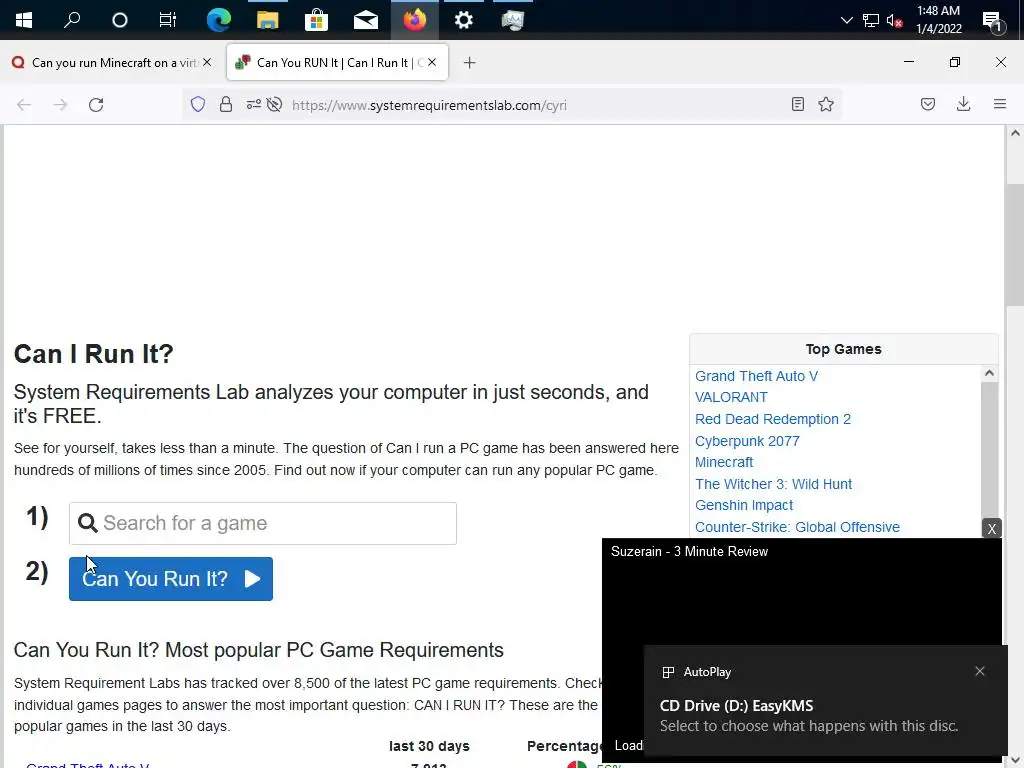Open the pinned monitor utility taskbar icon
Image resolution: width=1024 pixels, height=768 pixels.
(x=513, y=20)
